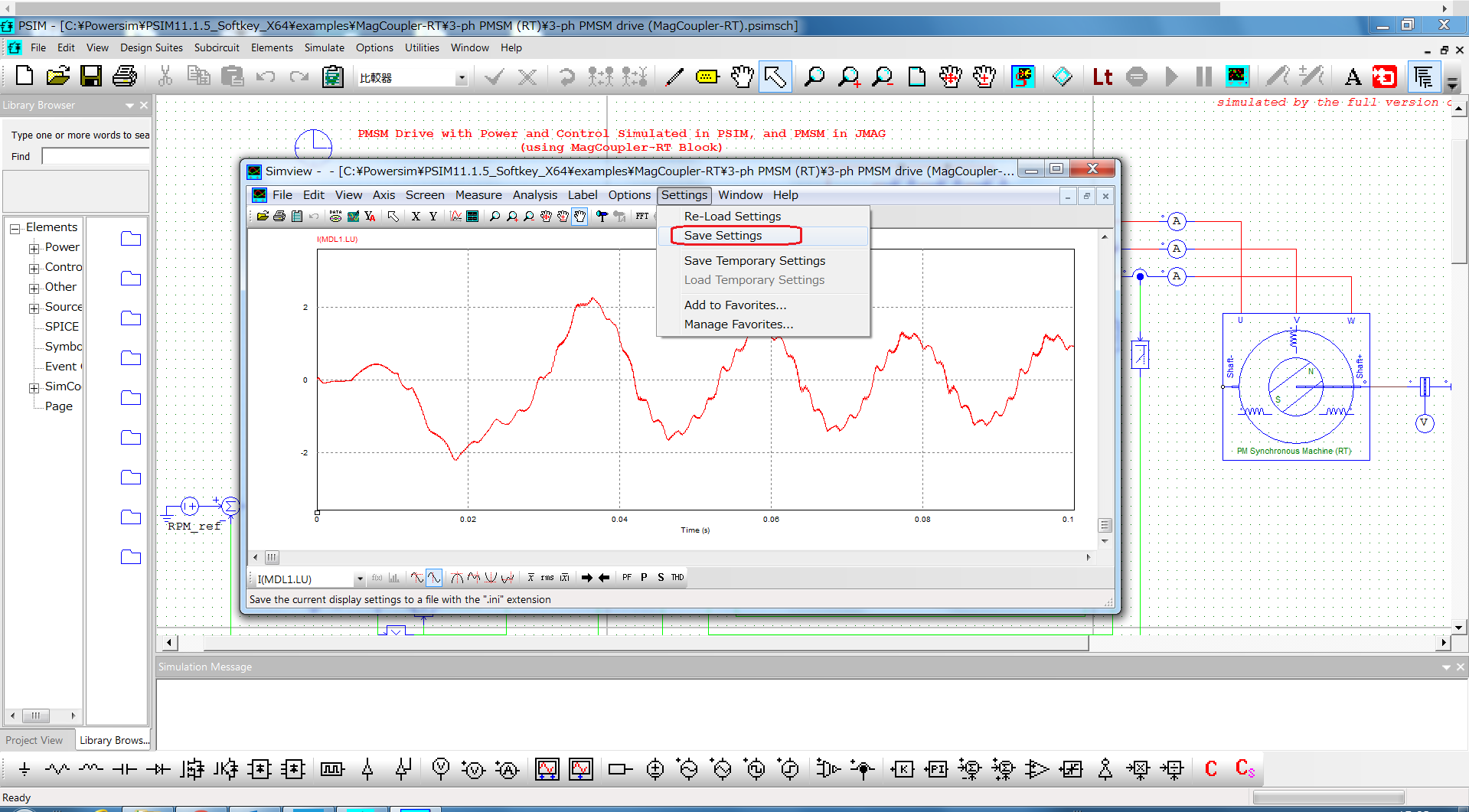The height and width of the screenshot is (812, 1469).
Task: Toggle the selection arrow tool
Action: point(775,77)
